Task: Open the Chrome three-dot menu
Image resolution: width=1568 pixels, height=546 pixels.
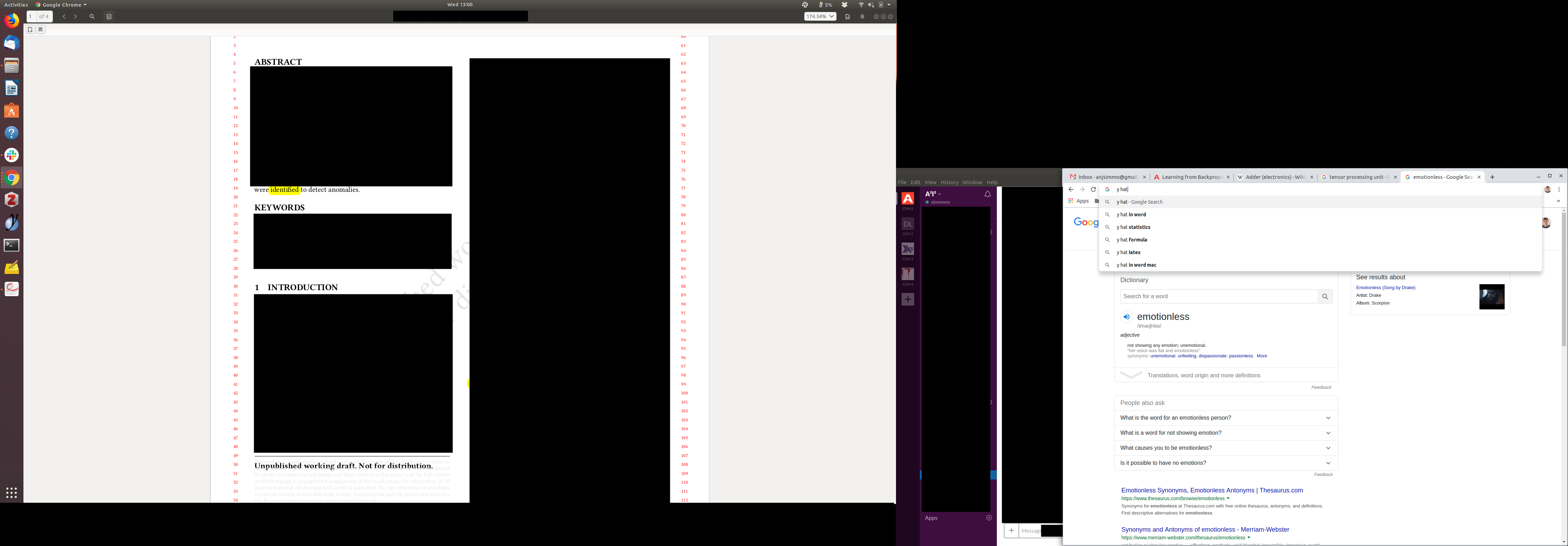Action: pyautogui.click(x=1559, y=189)
